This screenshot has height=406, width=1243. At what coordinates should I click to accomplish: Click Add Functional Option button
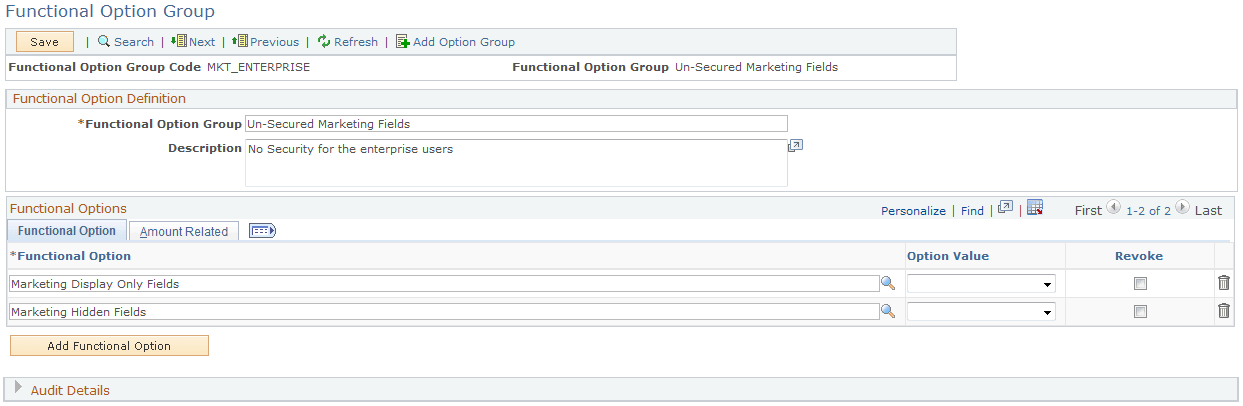click(109, 346)
